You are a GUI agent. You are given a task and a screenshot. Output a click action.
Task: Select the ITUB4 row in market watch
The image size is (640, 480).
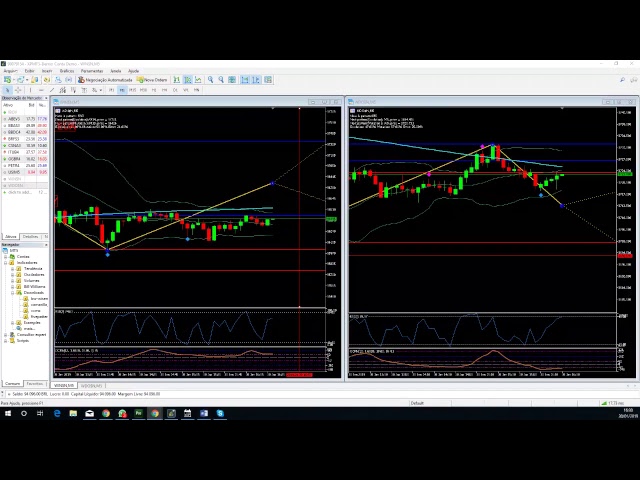[24, 152]
